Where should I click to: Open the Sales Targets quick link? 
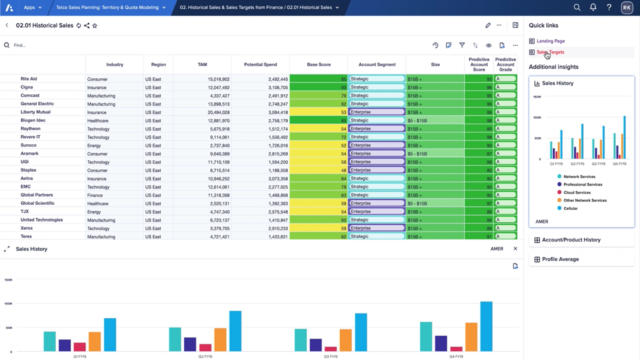click(x=550, y=52)
